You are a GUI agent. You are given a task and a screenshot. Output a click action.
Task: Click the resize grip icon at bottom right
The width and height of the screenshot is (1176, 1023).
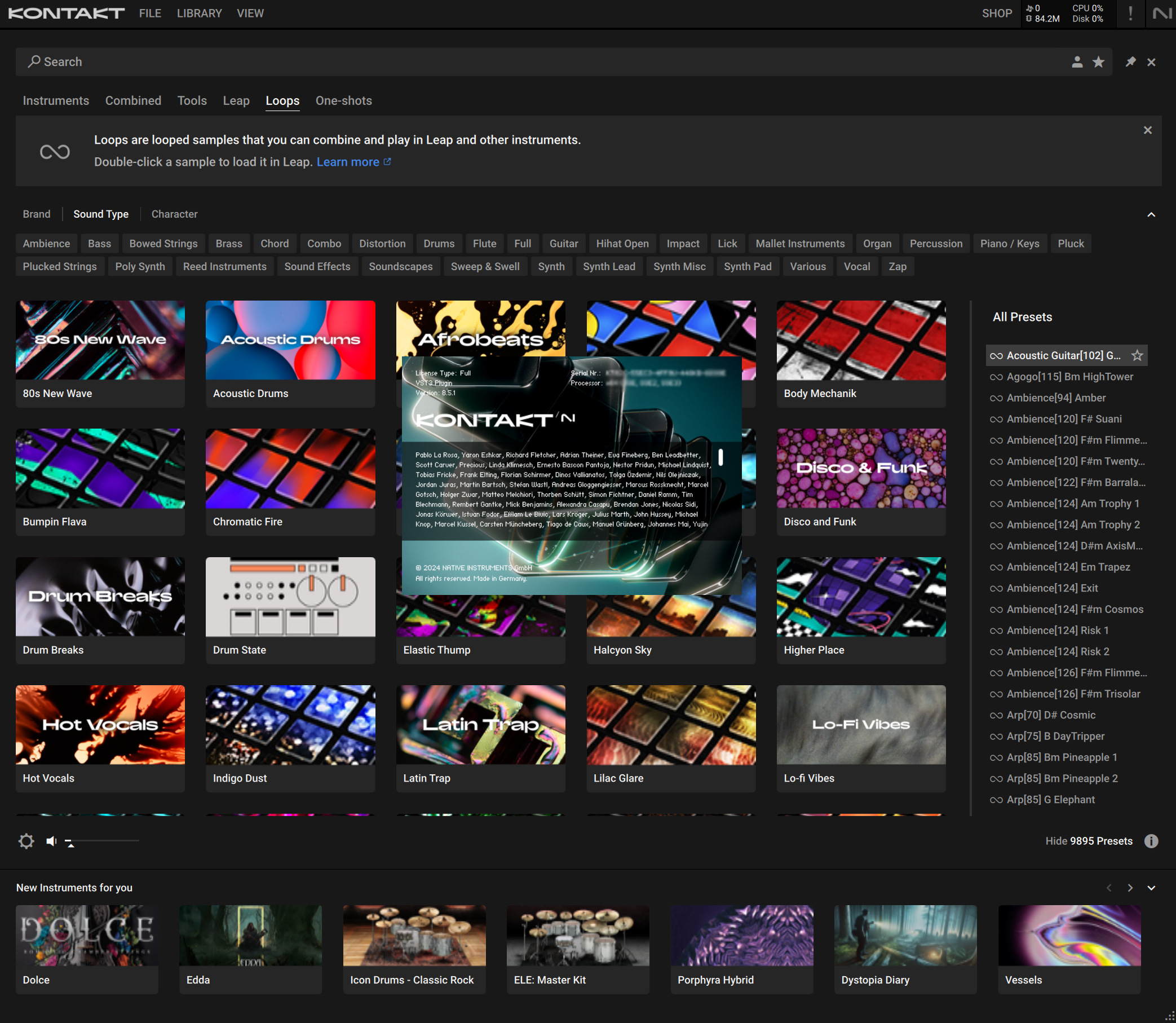click(x=1169, y=1016)
